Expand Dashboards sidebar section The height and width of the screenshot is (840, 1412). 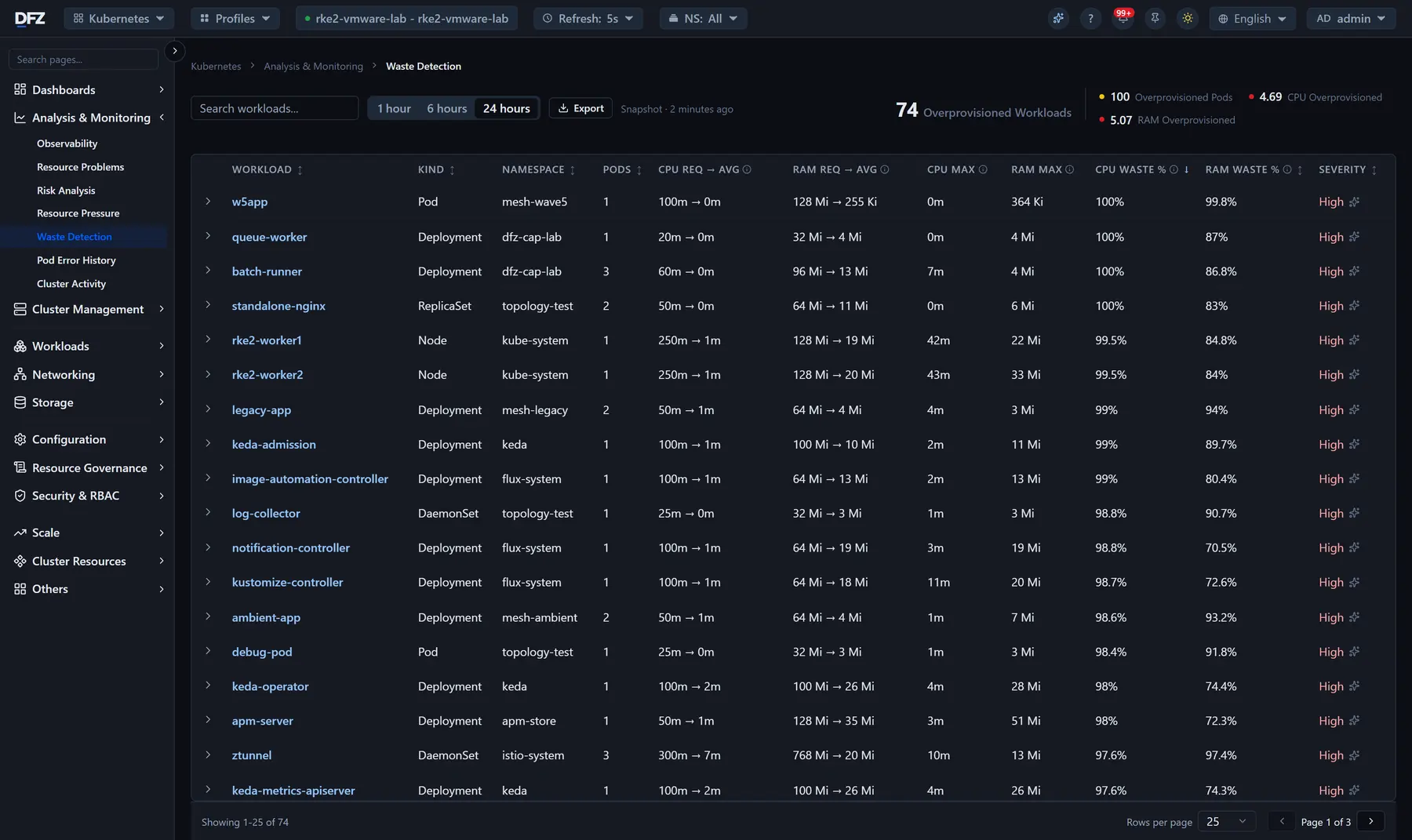pos(89,89)
